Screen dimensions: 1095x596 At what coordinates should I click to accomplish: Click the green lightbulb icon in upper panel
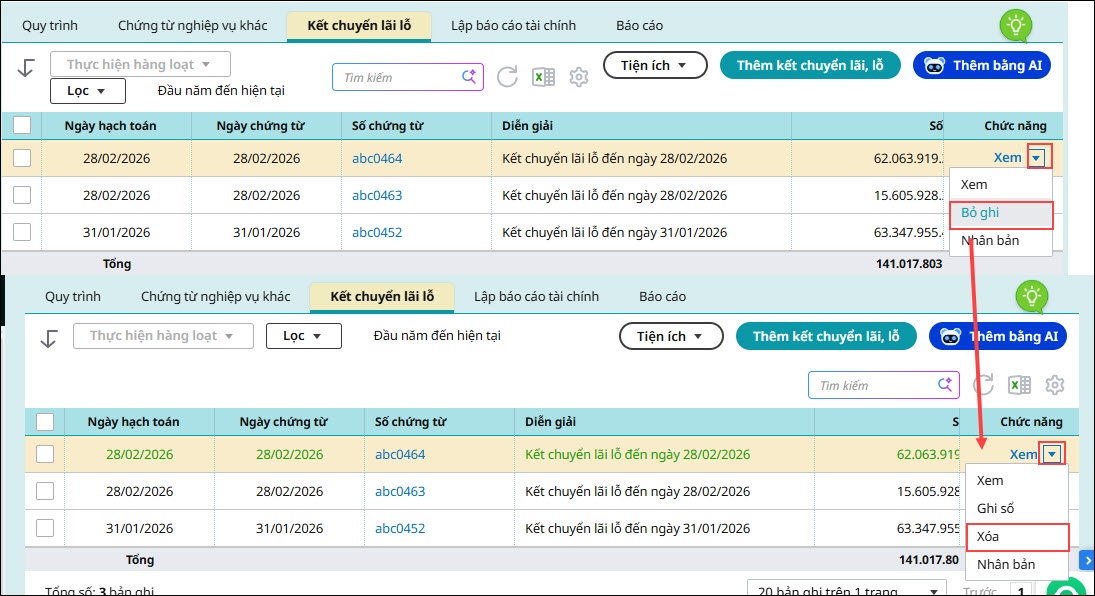(x=1017, y=24)
